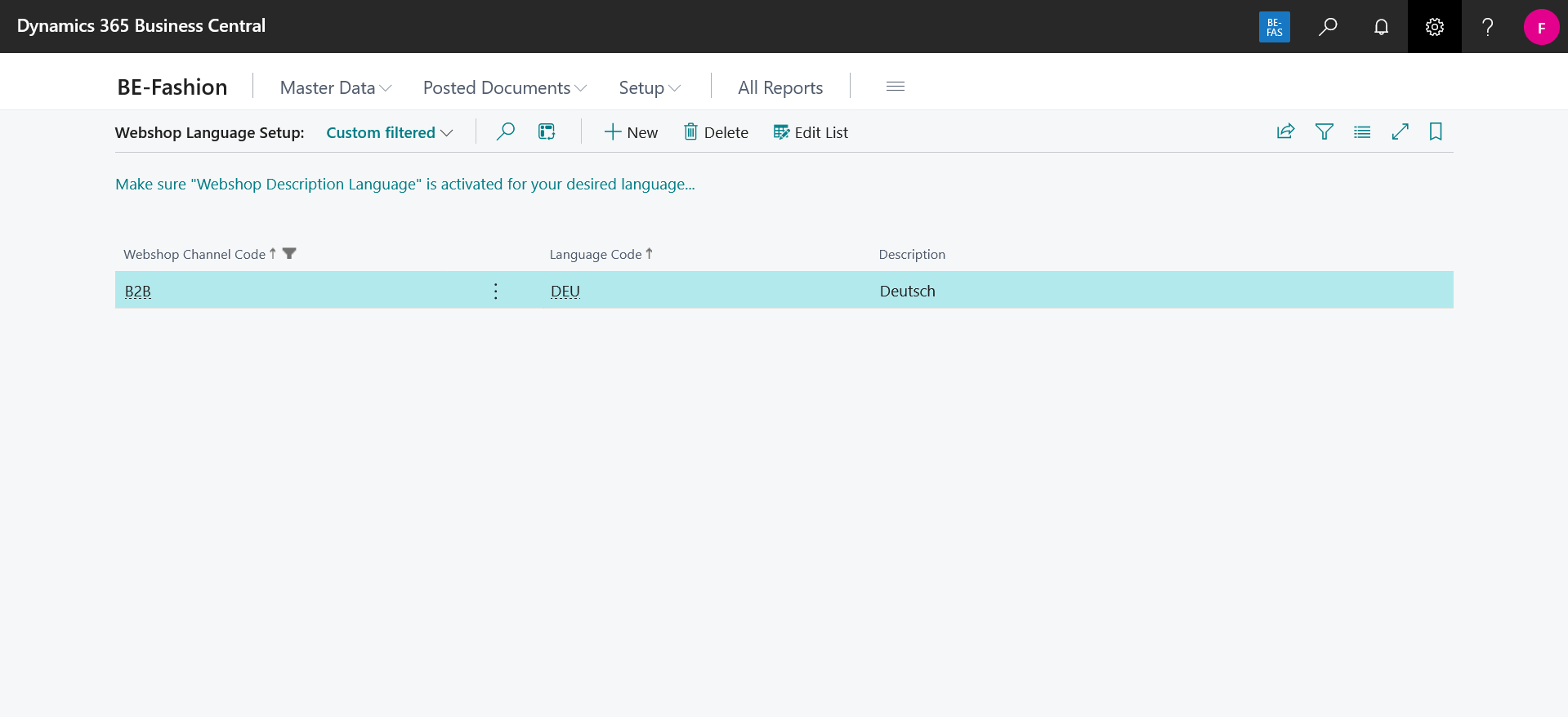The image size is (1568, 717).
Task: Click Edit List
Action: [811, 132]
